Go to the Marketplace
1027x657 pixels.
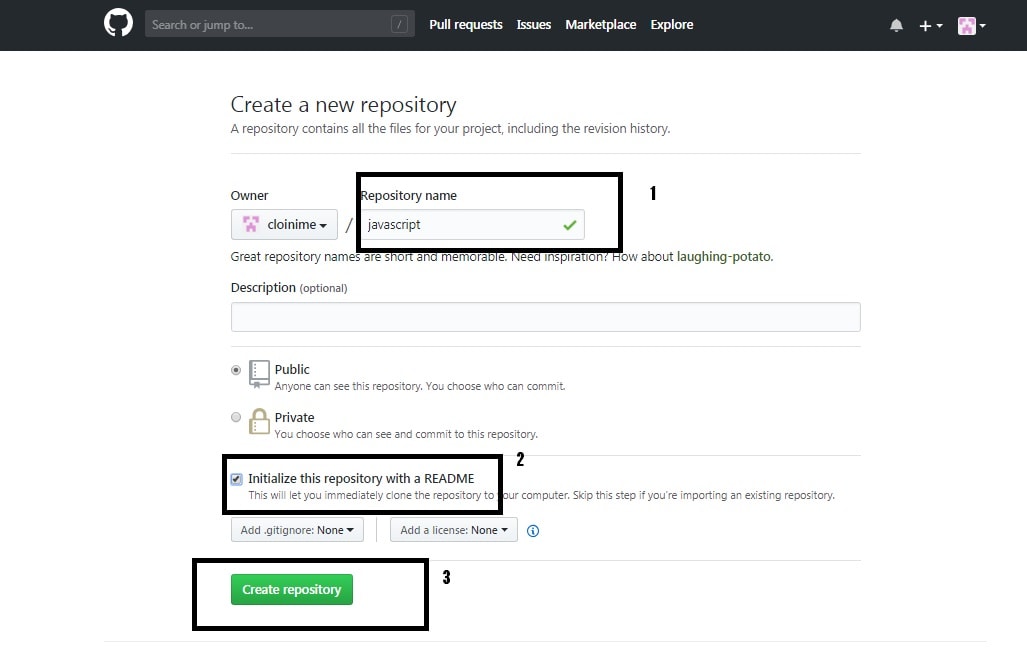point(600,24)
